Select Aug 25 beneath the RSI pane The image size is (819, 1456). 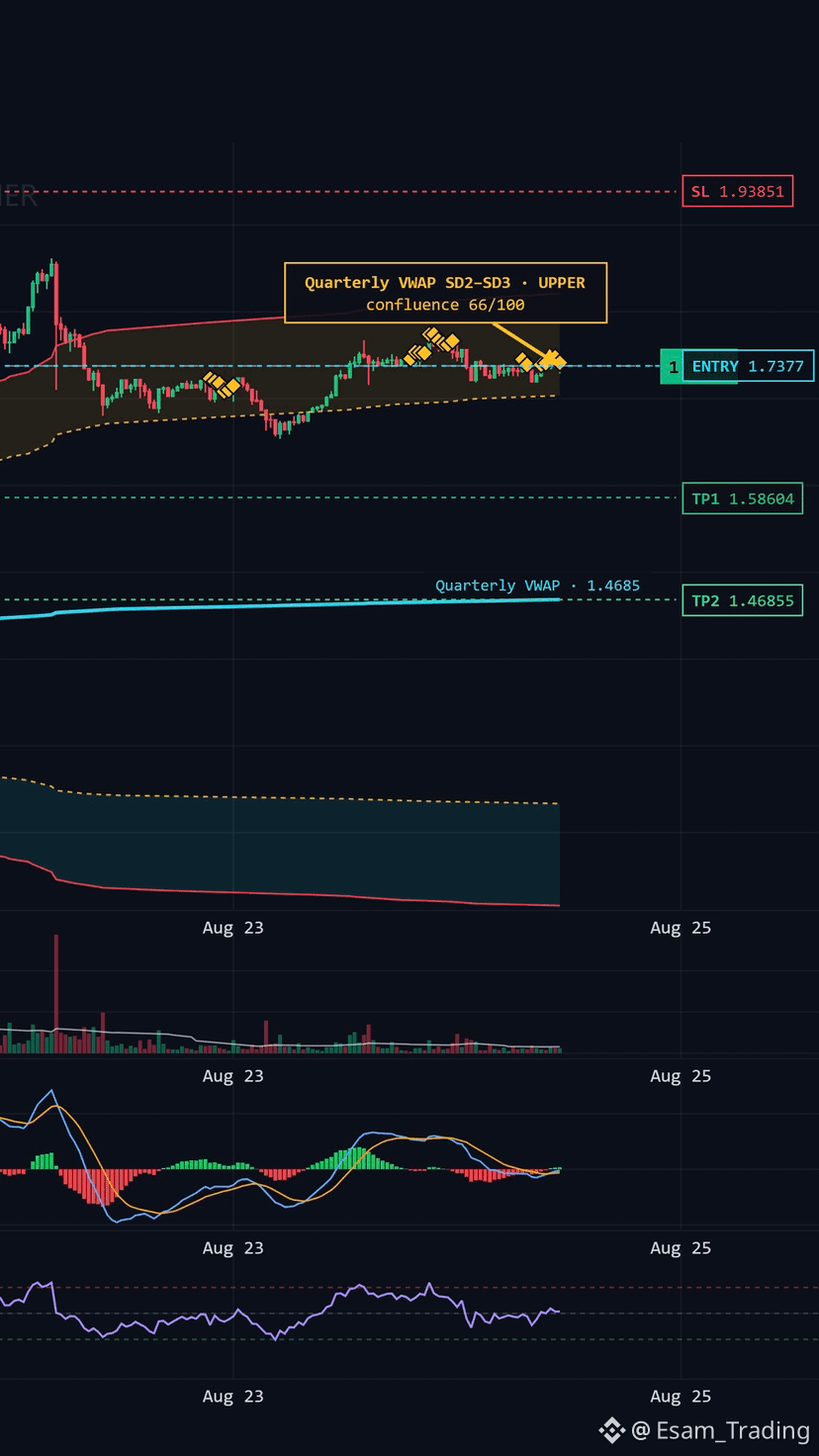point(681,1397)
